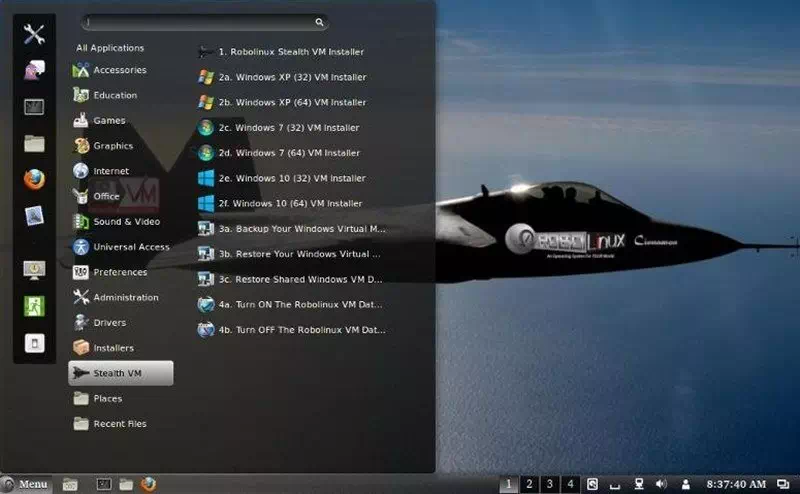Switch to workspace 3

pos(549,484)
